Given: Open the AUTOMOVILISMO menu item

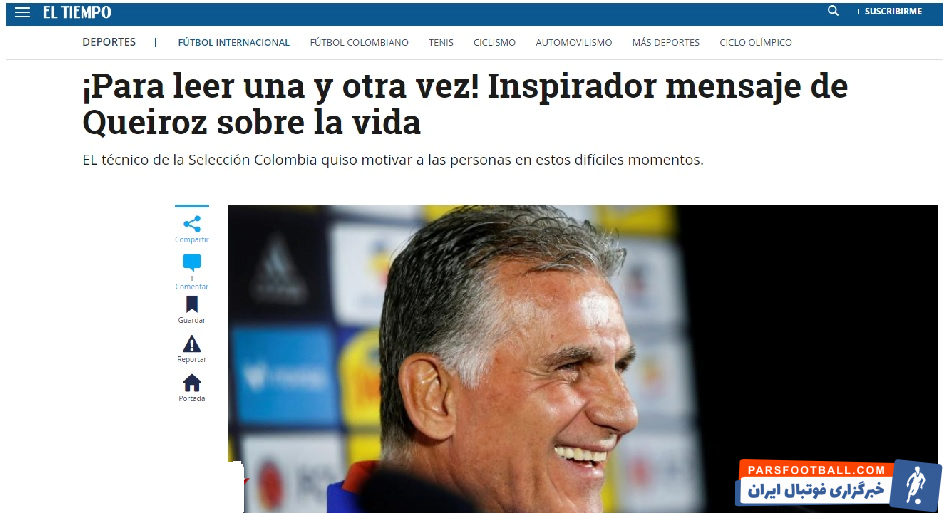Looking at the screenshot, I should coord(574,43).
